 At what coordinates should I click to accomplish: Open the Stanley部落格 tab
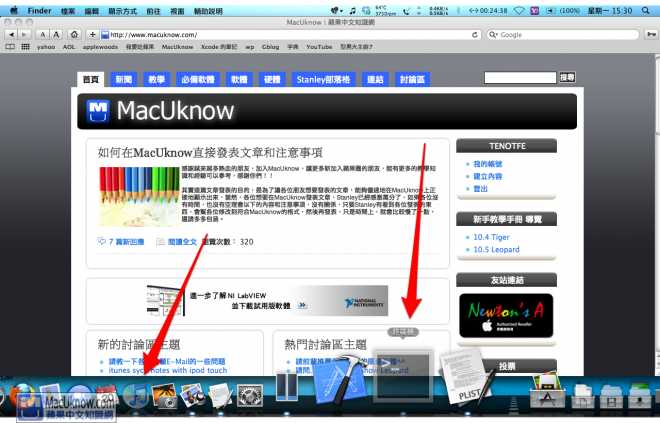323,79
